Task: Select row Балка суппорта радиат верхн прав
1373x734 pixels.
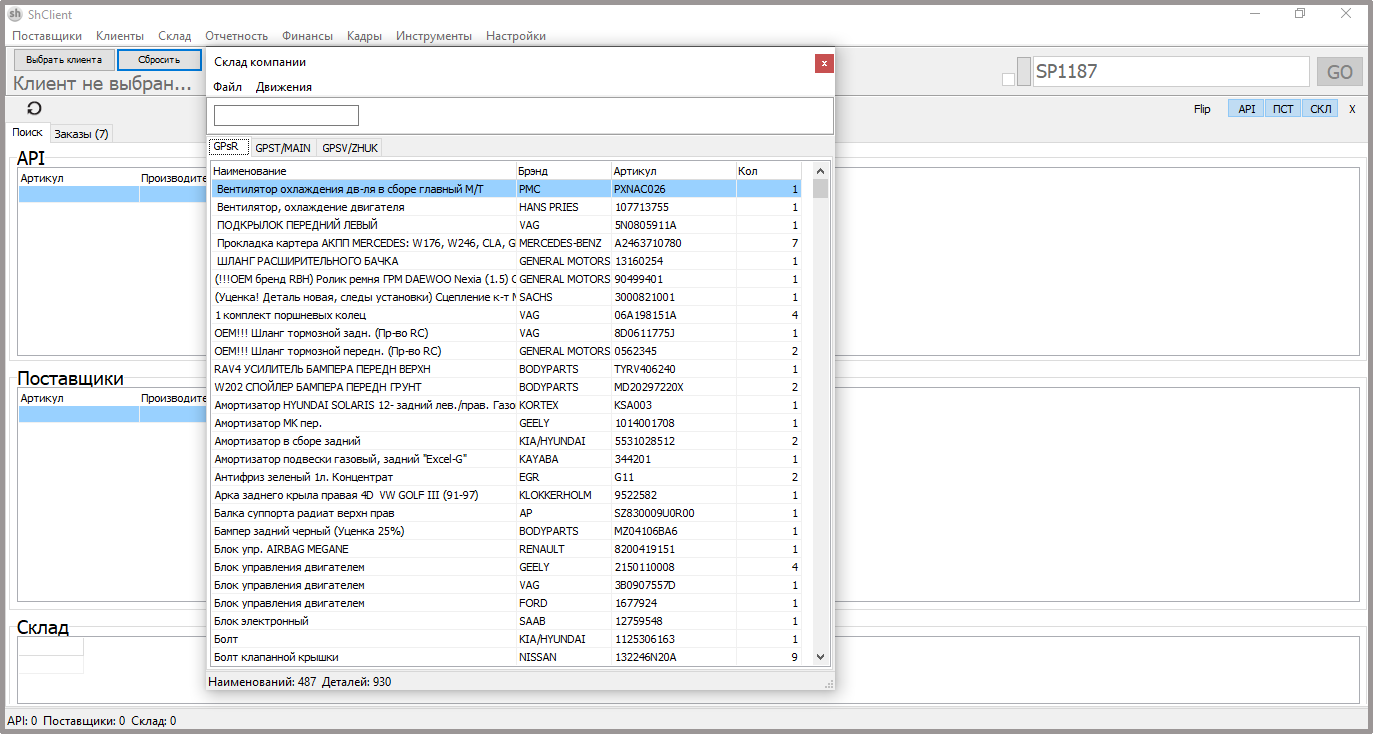Action: (506, 513)
